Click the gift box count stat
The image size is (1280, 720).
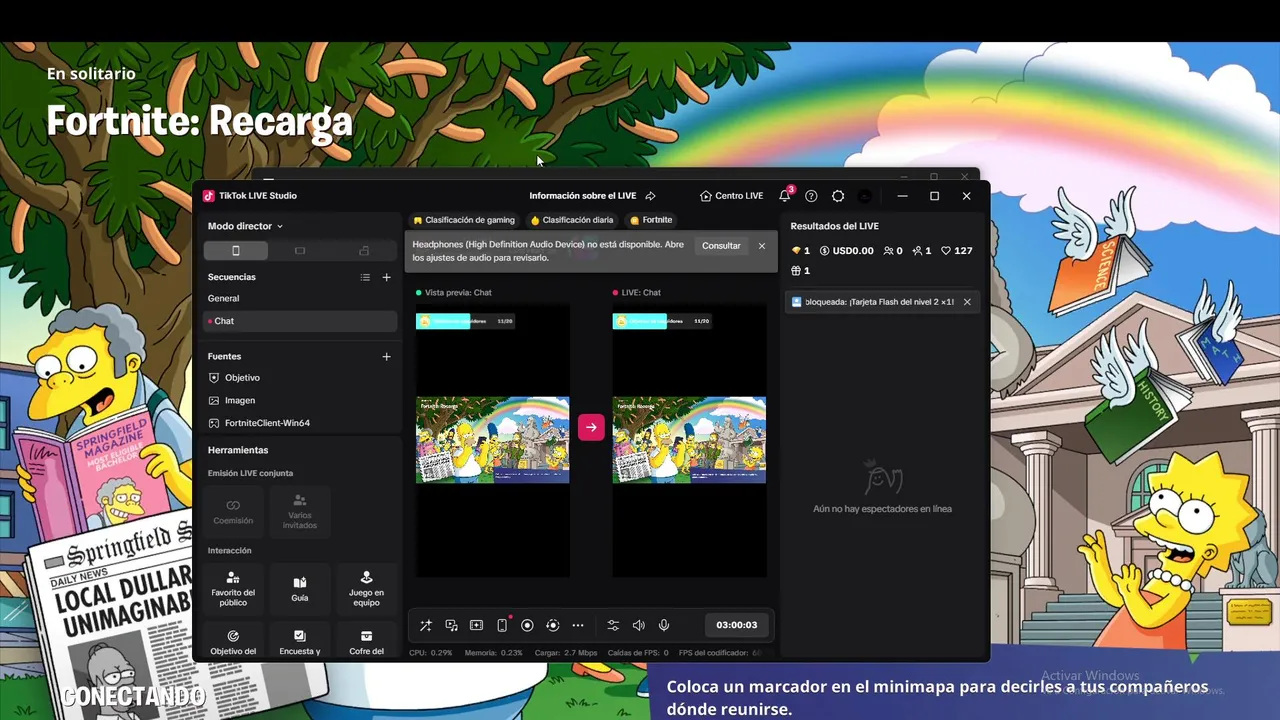(801, 270)
